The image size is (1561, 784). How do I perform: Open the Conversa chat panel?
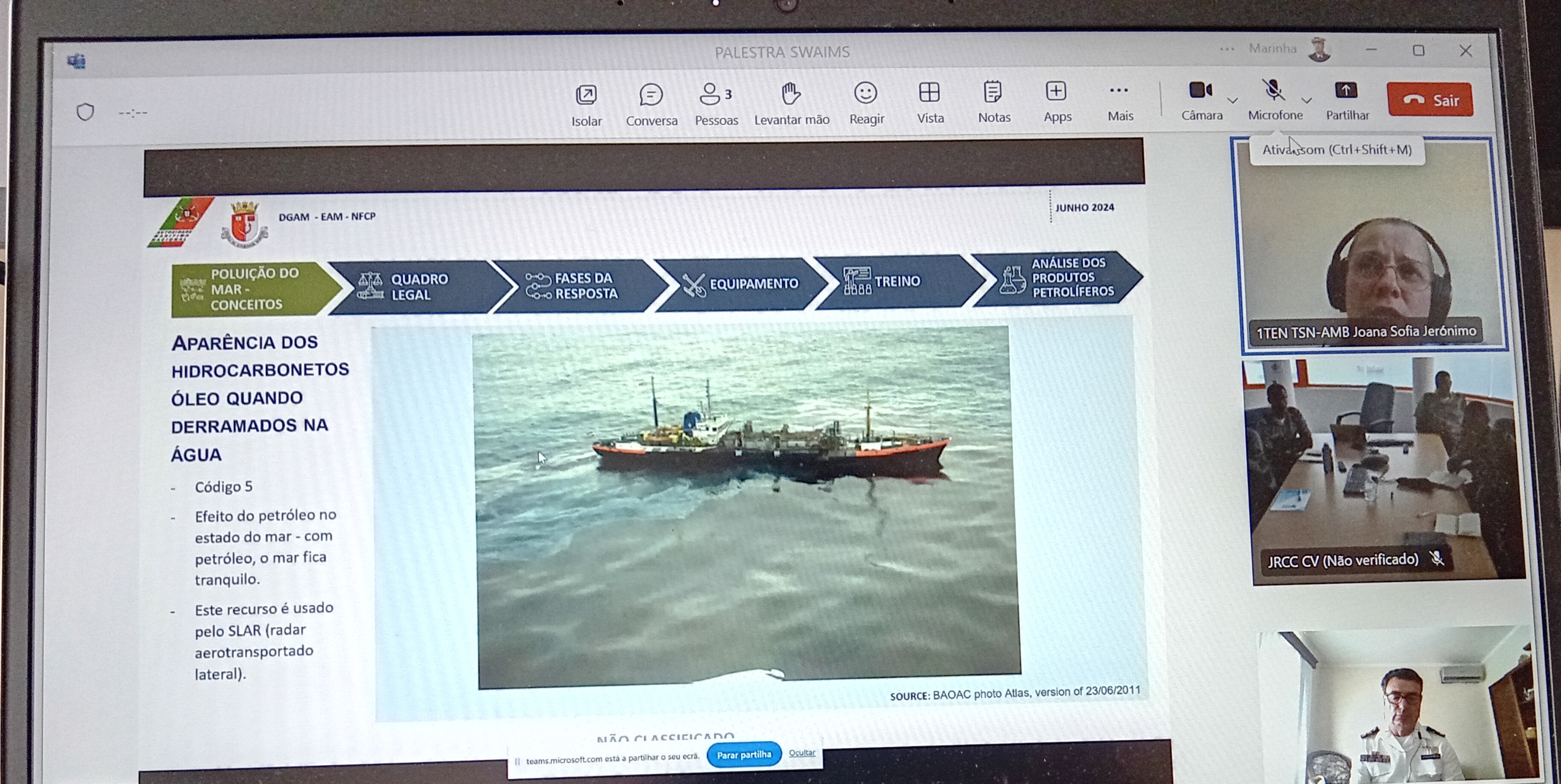tap(652, 104)
